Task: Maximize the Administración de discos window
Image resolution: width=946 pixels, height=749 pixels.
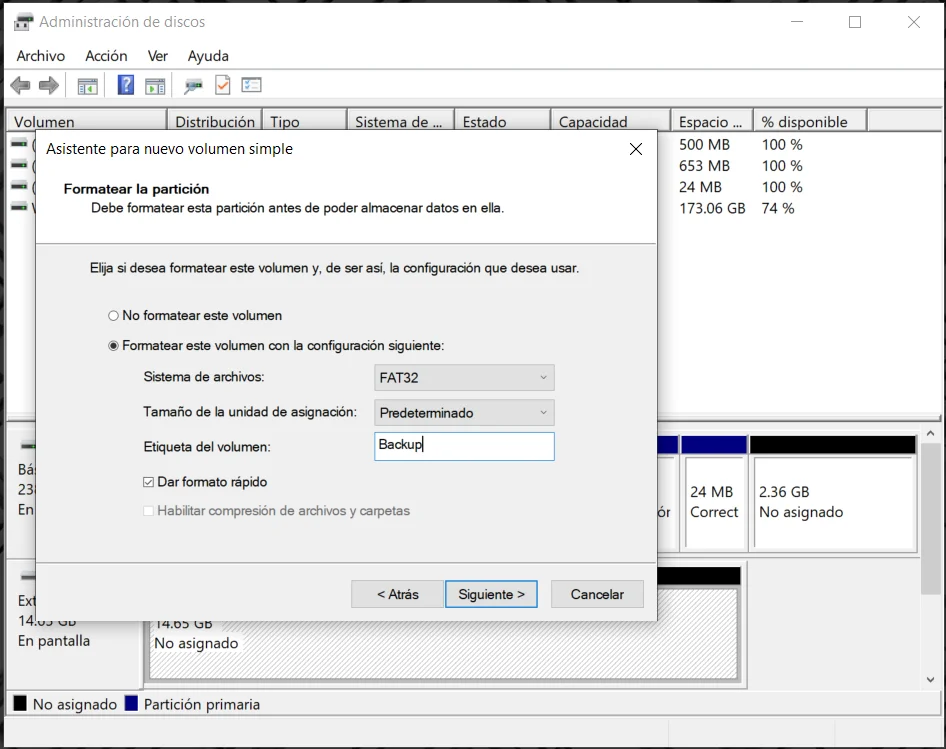Action: tap(855, 22)
